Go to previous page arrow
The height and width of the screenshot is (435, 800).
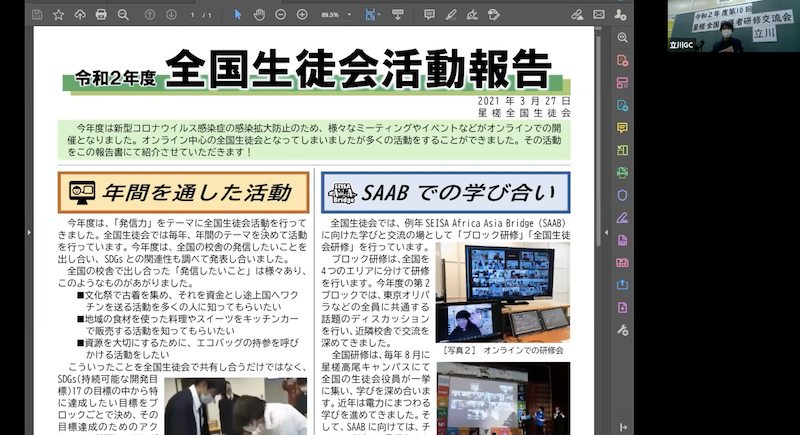tap(149, 15)
